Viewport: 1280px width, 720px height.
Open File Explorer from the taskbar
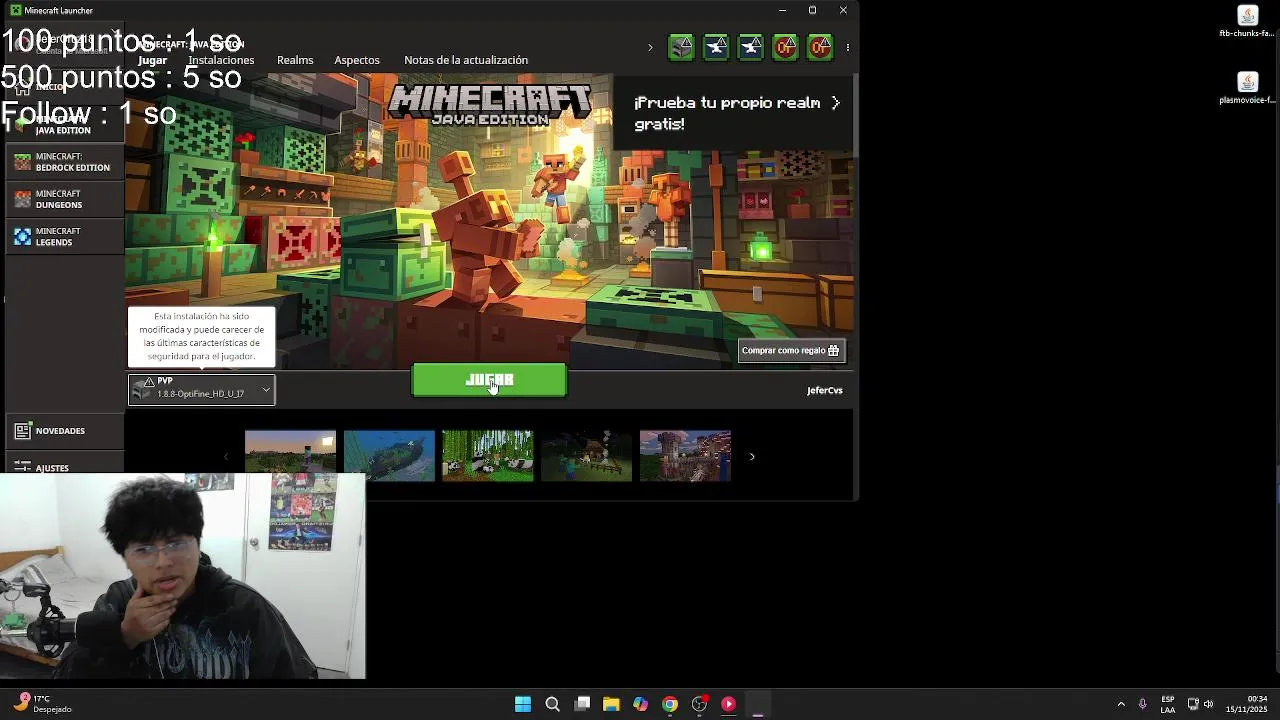point(611,704)
